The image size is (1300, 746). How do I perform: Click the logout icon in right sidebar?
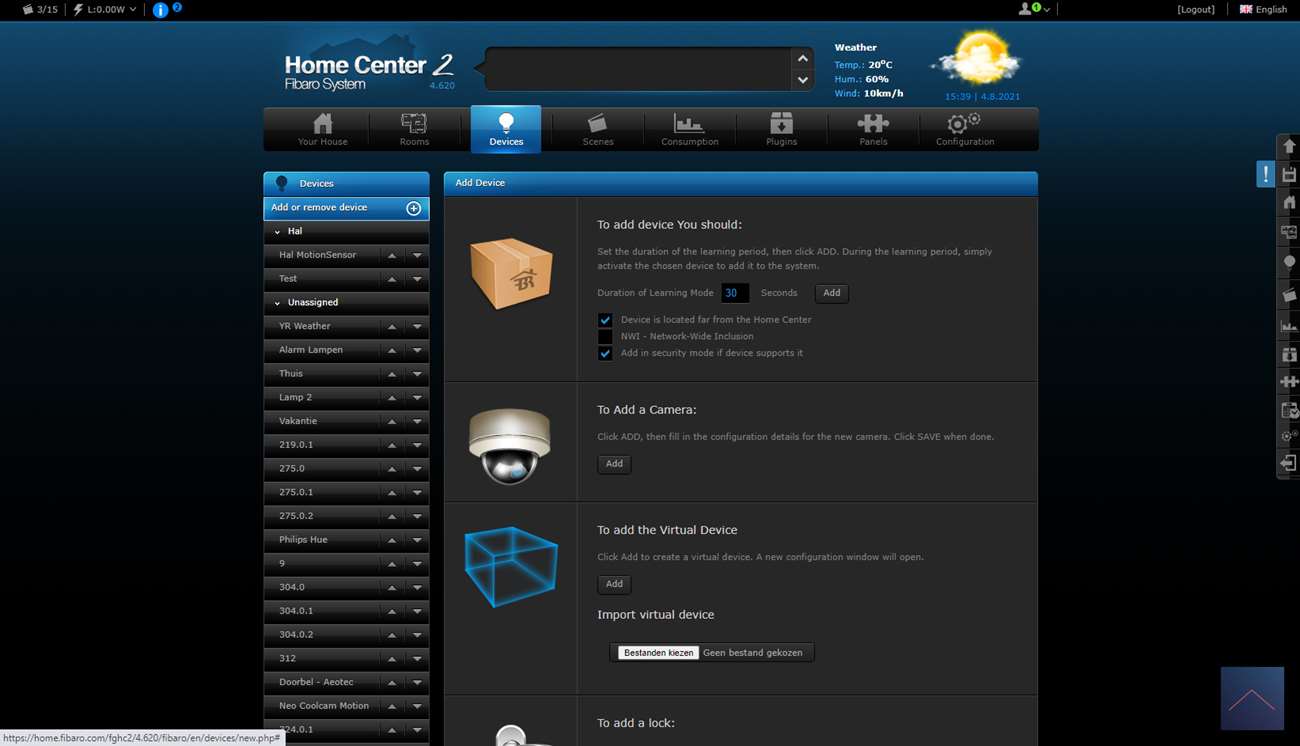(x=1288, y=463)
